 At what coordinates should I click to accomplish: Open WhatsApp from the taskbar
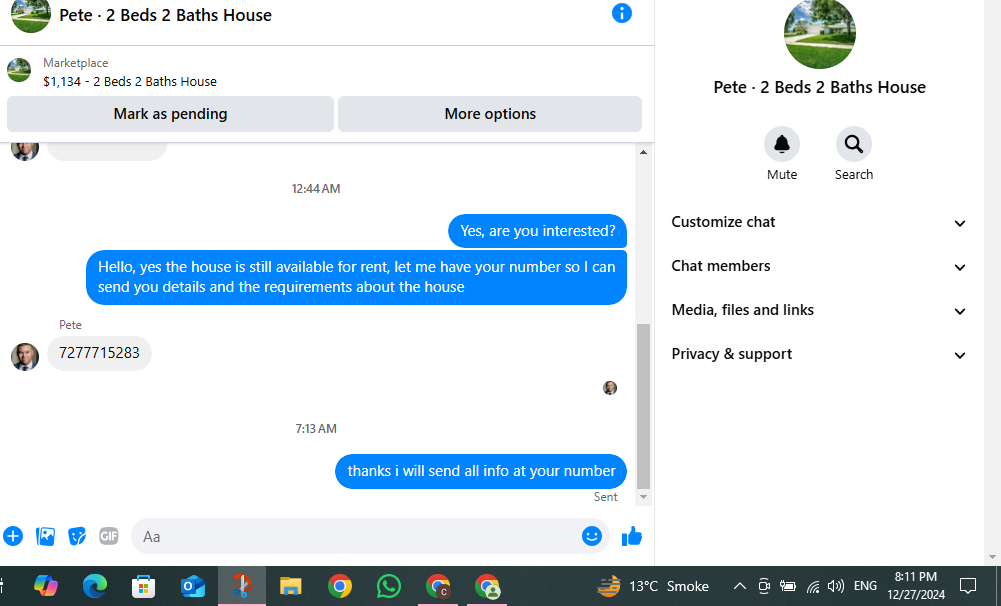389,586
